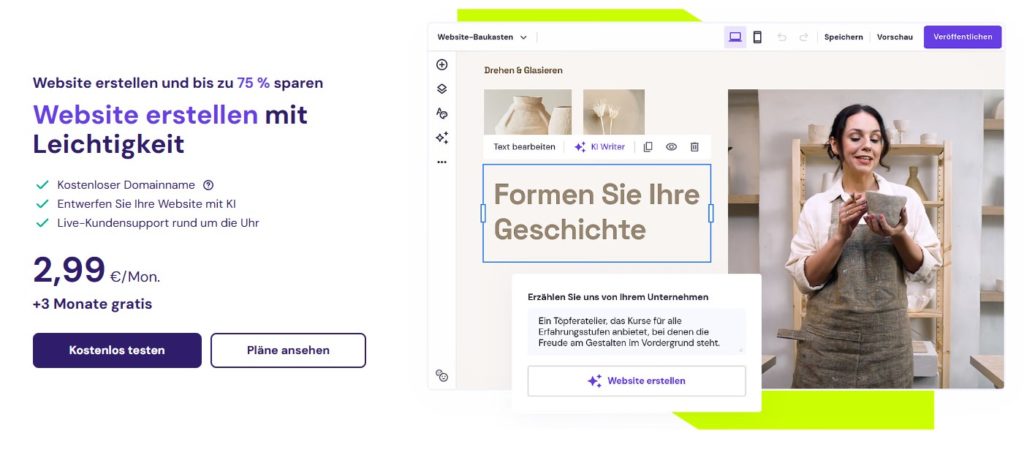This screenshot has height=458, width=1024.
Task: Open the three-dot more options icon
Action: [442, 162]
